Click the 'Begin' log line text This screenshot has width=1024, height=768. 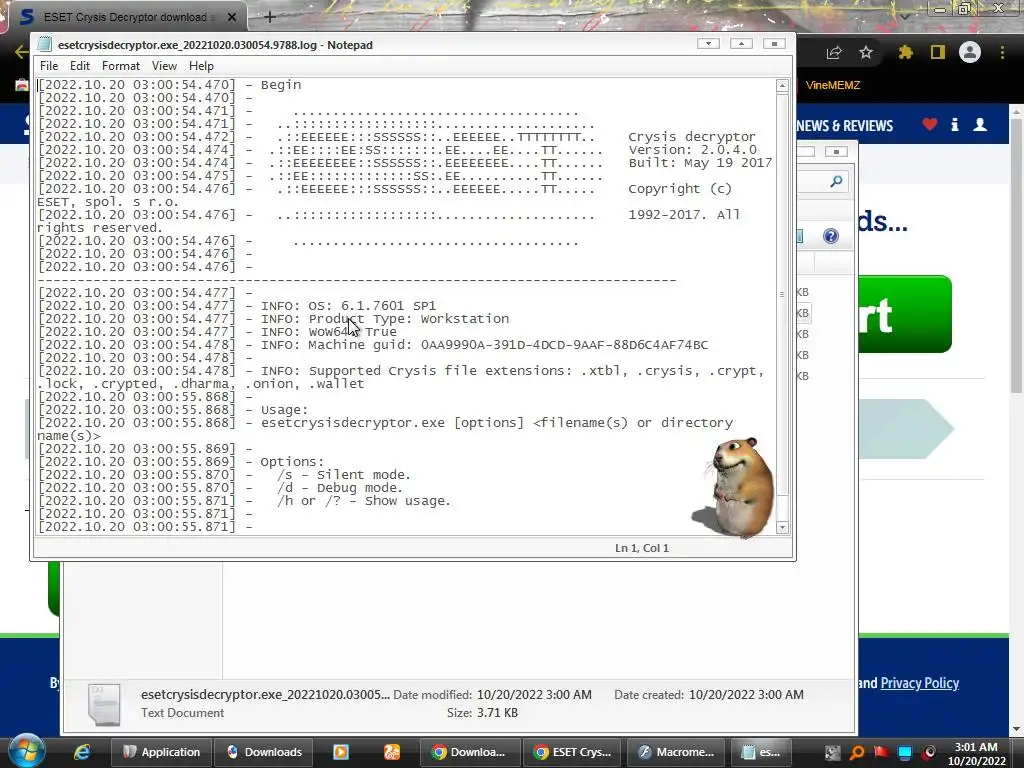(x=281, y=85)
